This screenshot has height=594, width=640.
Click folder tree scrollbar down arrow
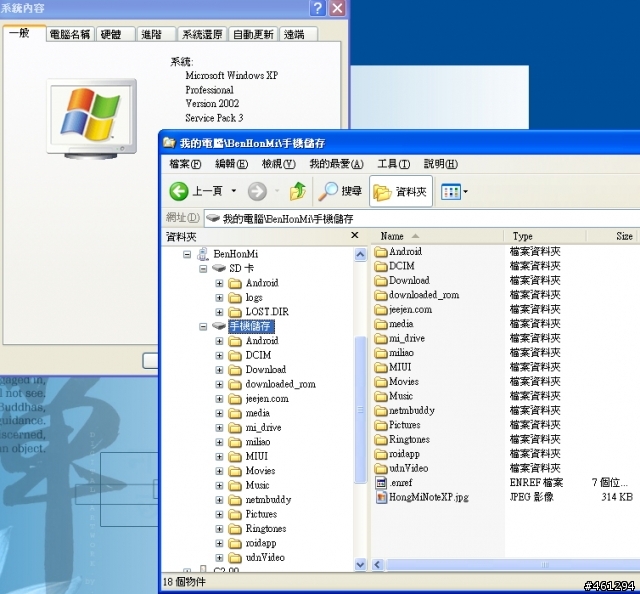360,565
